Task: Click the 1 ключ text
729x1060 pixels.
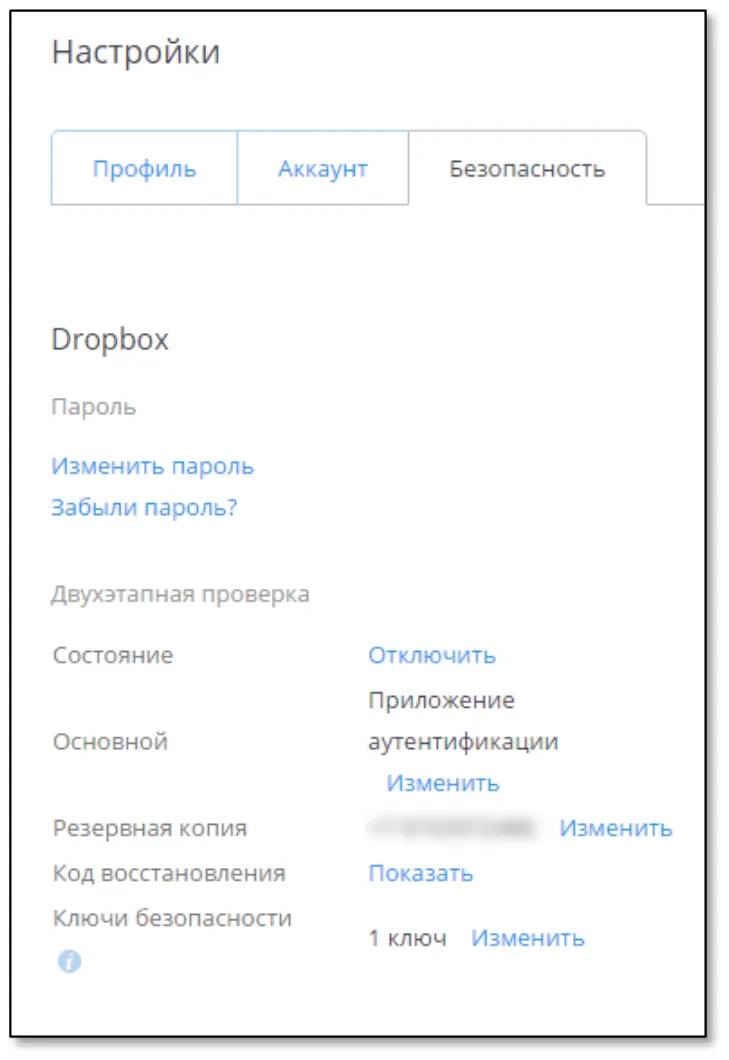Action: pyautogui.click(x=407, y=938)
